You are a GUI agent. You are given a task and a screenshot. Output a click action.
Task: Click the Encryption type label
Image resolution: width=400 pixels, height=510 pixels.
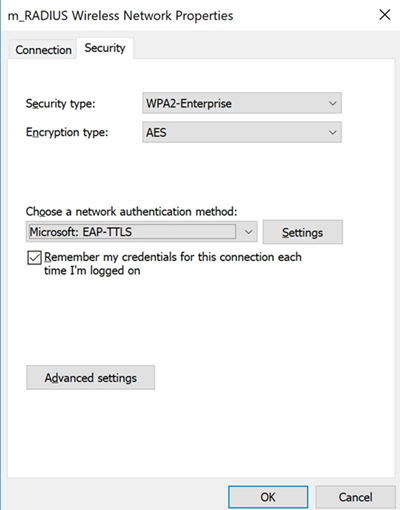(x=67, y=133)
